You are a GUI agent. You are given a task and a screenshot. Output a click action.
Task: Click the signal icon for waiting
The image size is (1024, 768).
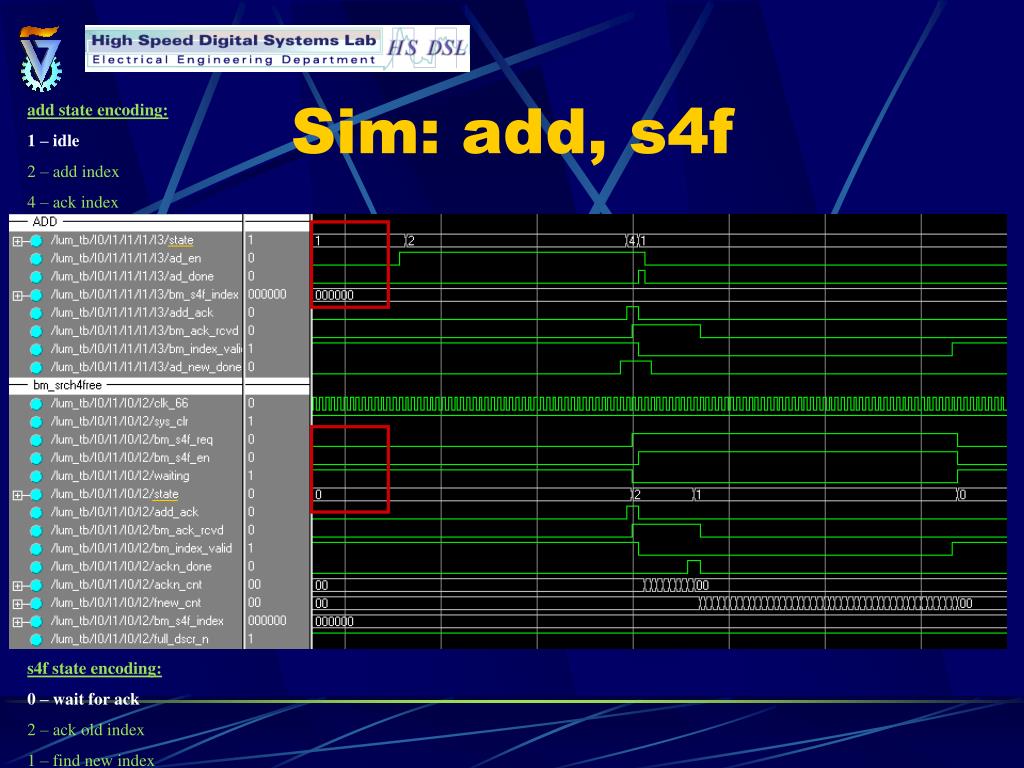(x=36, y=476)
